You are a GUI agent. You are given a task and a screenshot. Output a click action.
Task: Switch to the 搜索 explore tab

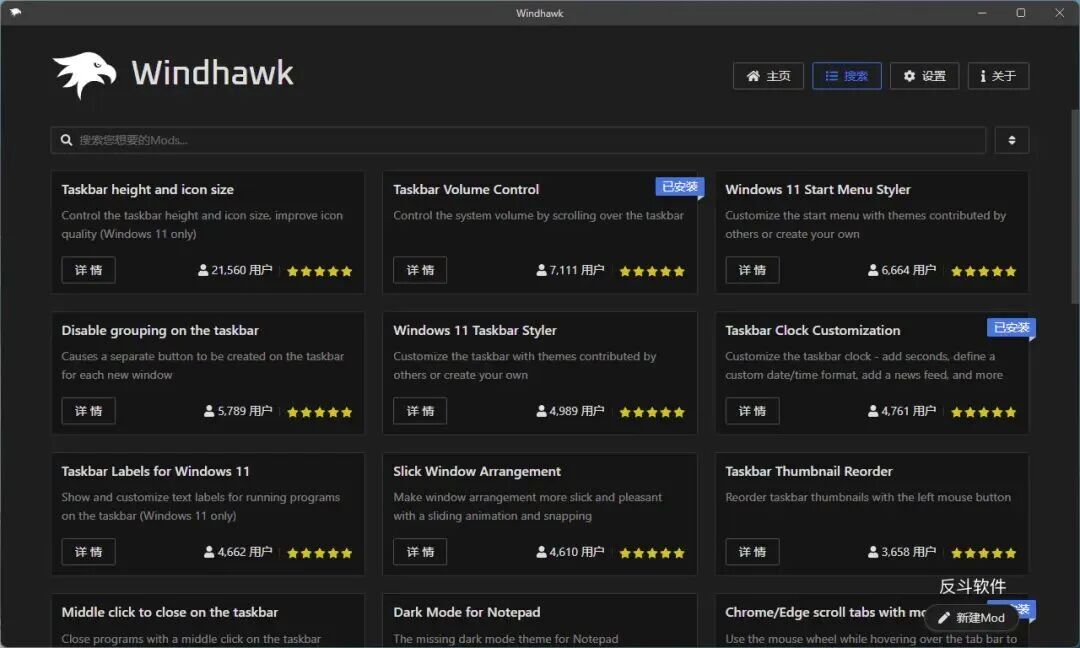click(x=847, y=76)
